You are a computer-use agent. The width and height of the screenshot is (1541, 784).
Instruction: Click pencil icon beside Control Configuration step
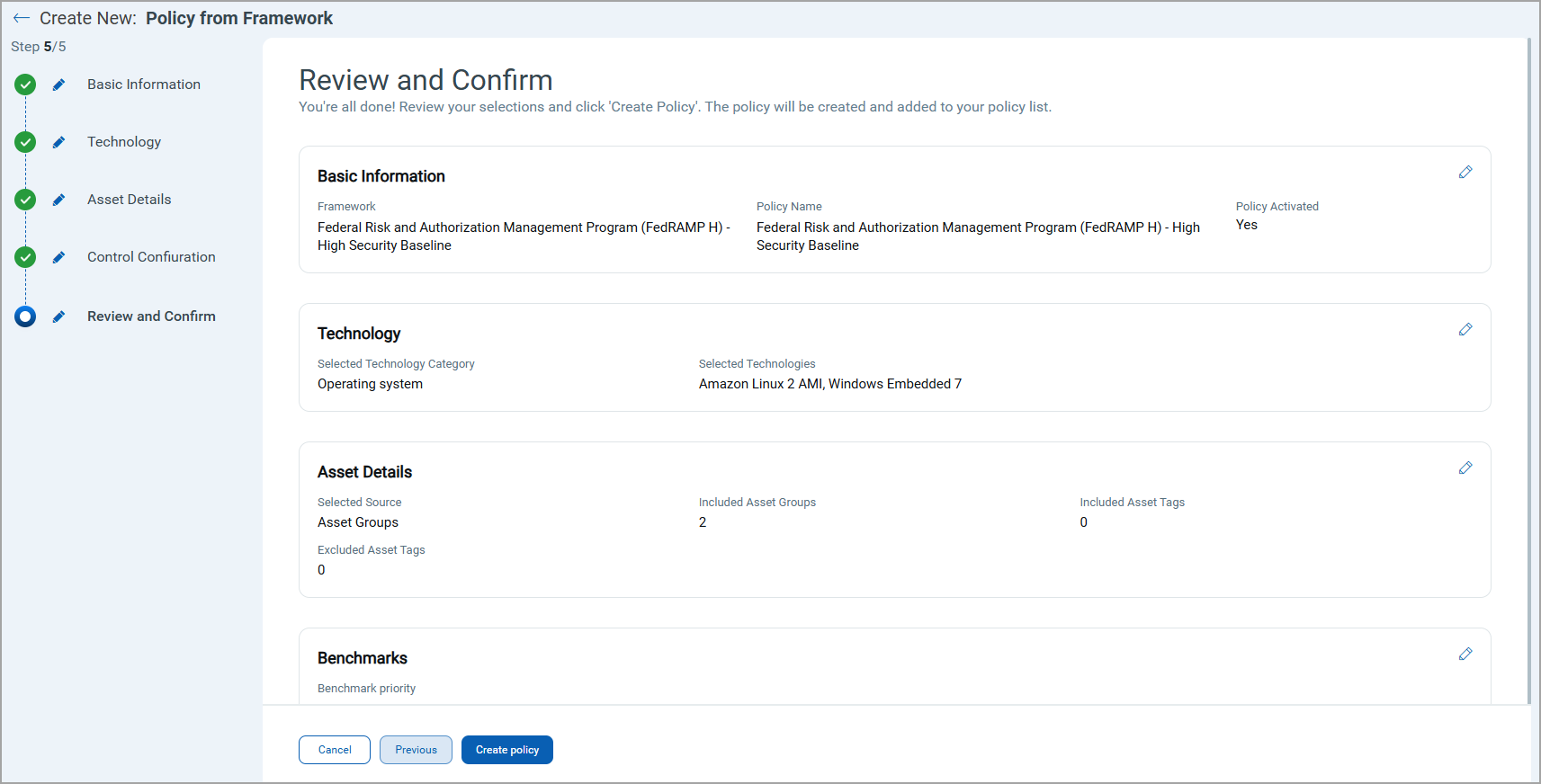pos(58,257)
